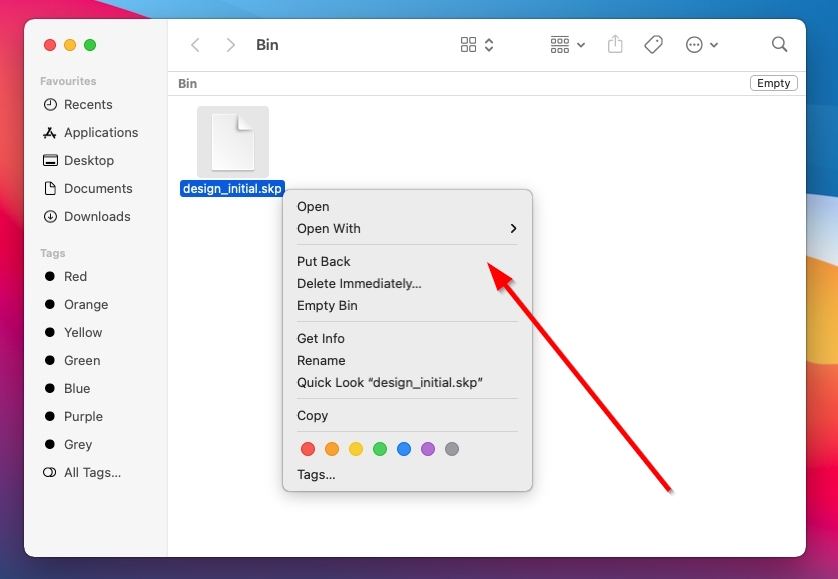Screen dimensions: 838x579
Task: Click the Back navigation arrow
Action: (195, 44)
